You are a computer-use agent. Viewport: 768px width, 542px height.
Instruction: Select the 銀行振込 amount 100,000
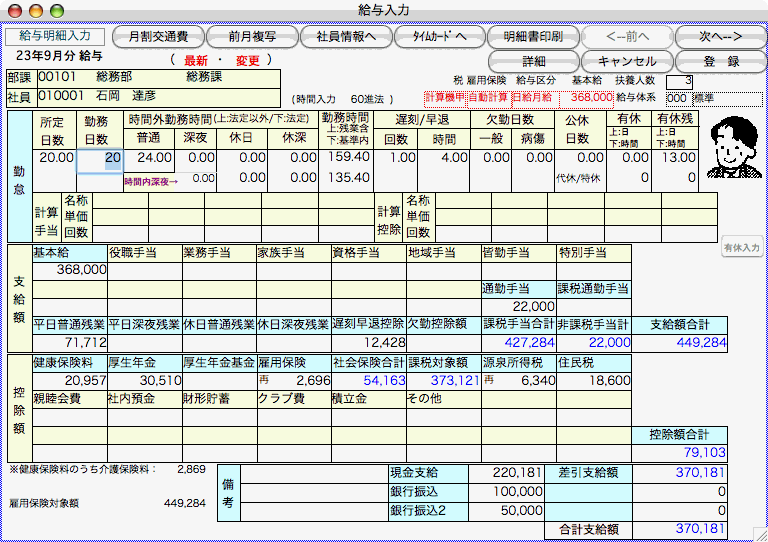tap(501, 492)
